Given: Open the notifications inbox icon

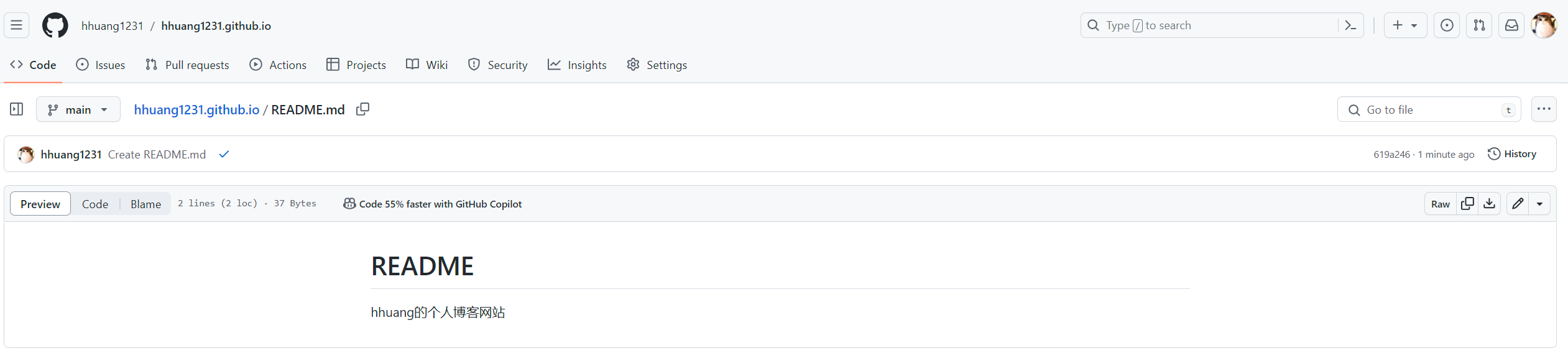Looking at the screenshot, I should [1511, 25].
